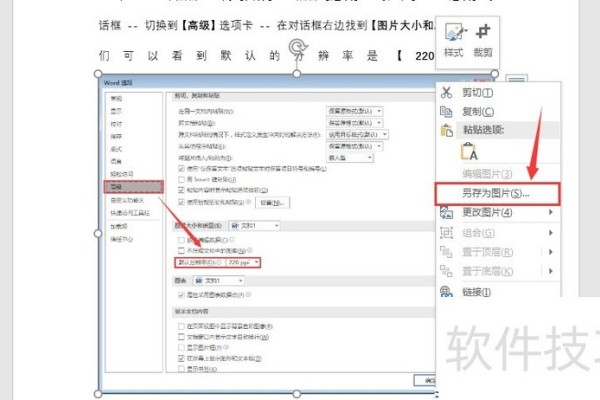Click the picture's bottom-left corner sizing handle
Image resolution: width=600 pixels, height=400 pixels.
pyautogui.click(x=98, y=394)
